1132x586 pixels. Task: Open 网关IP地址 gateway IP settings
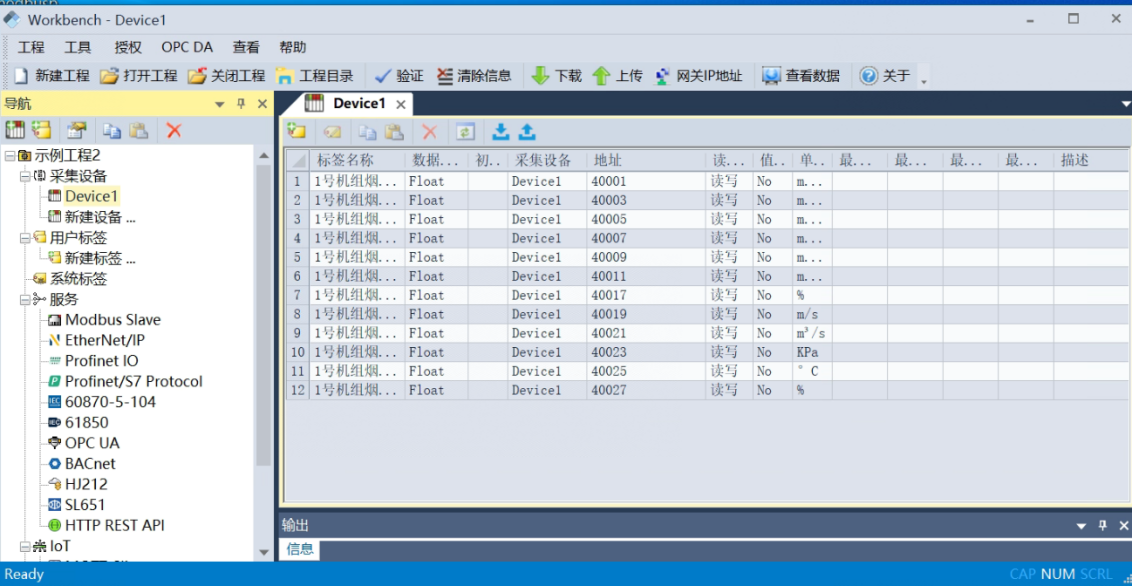697,76
